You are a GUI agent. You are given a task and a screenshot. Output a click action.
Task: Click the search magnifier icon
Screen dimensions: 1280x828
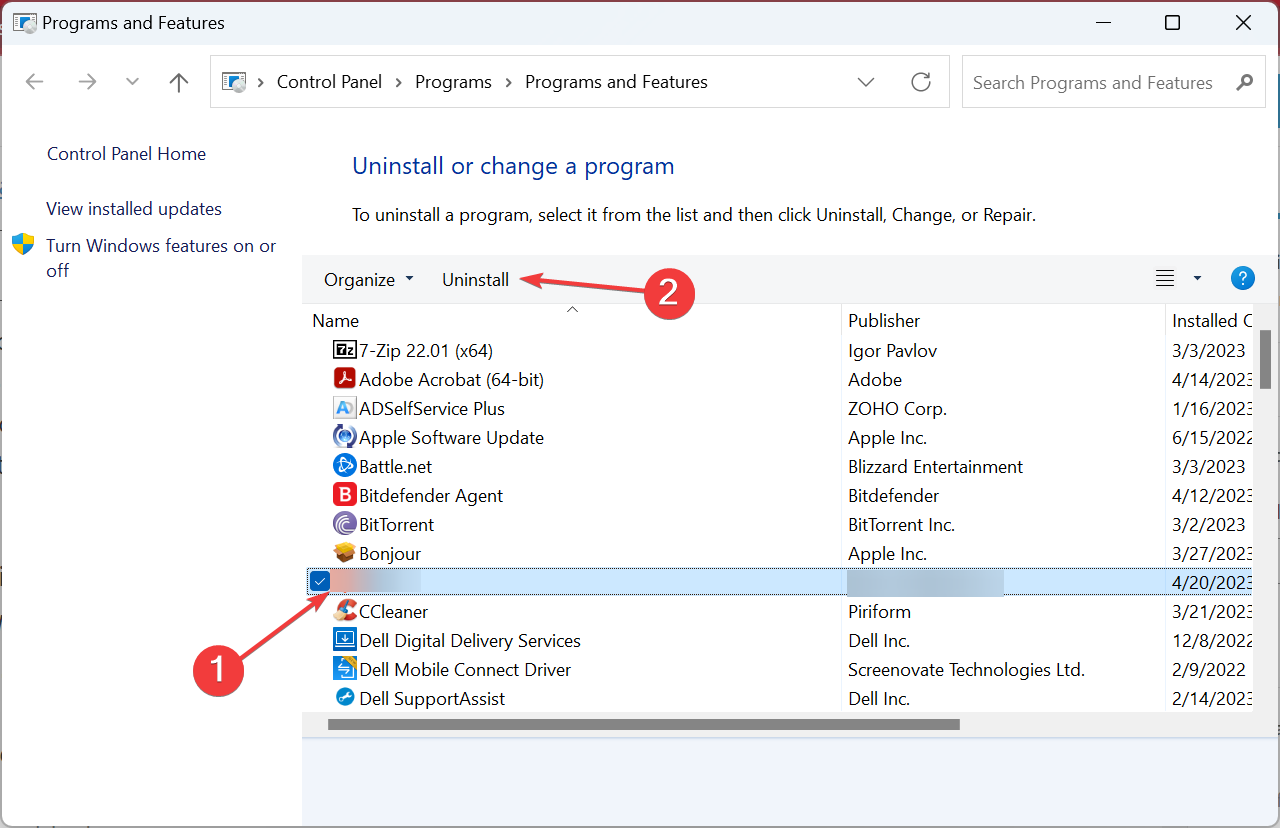click(x=1244, y=82)
